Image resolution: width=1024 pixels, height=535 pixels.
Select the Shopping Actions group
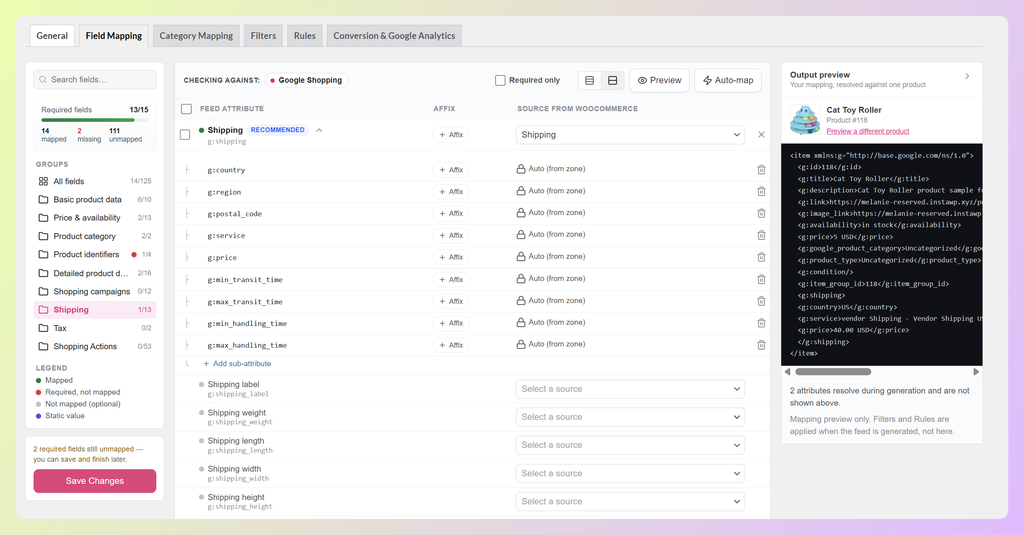pyautogui.click(x=95, y=346)
